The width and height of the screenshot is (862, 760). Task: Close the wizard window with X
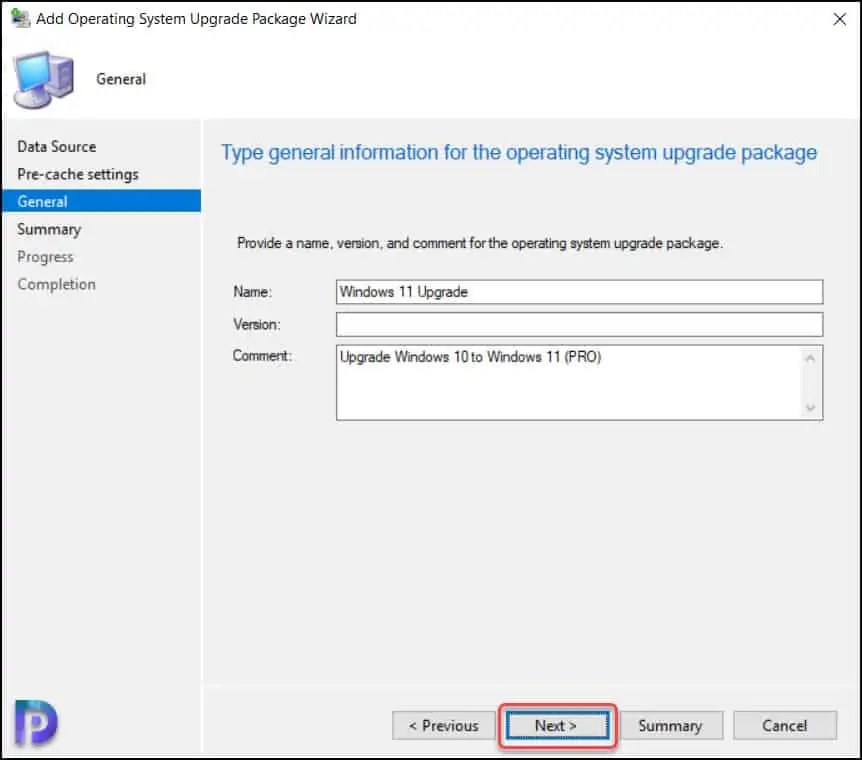(839, 19)
